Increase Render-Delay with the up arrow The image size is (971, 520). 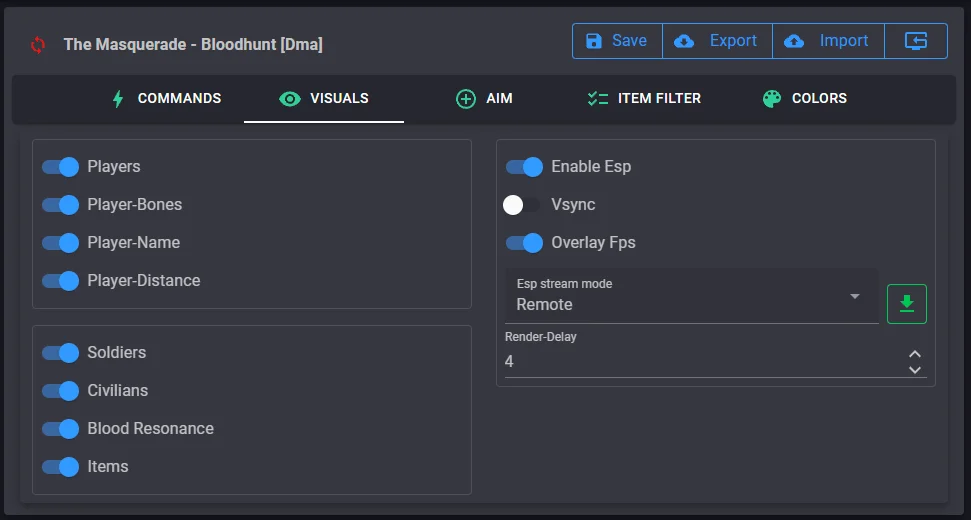point(914,354)
